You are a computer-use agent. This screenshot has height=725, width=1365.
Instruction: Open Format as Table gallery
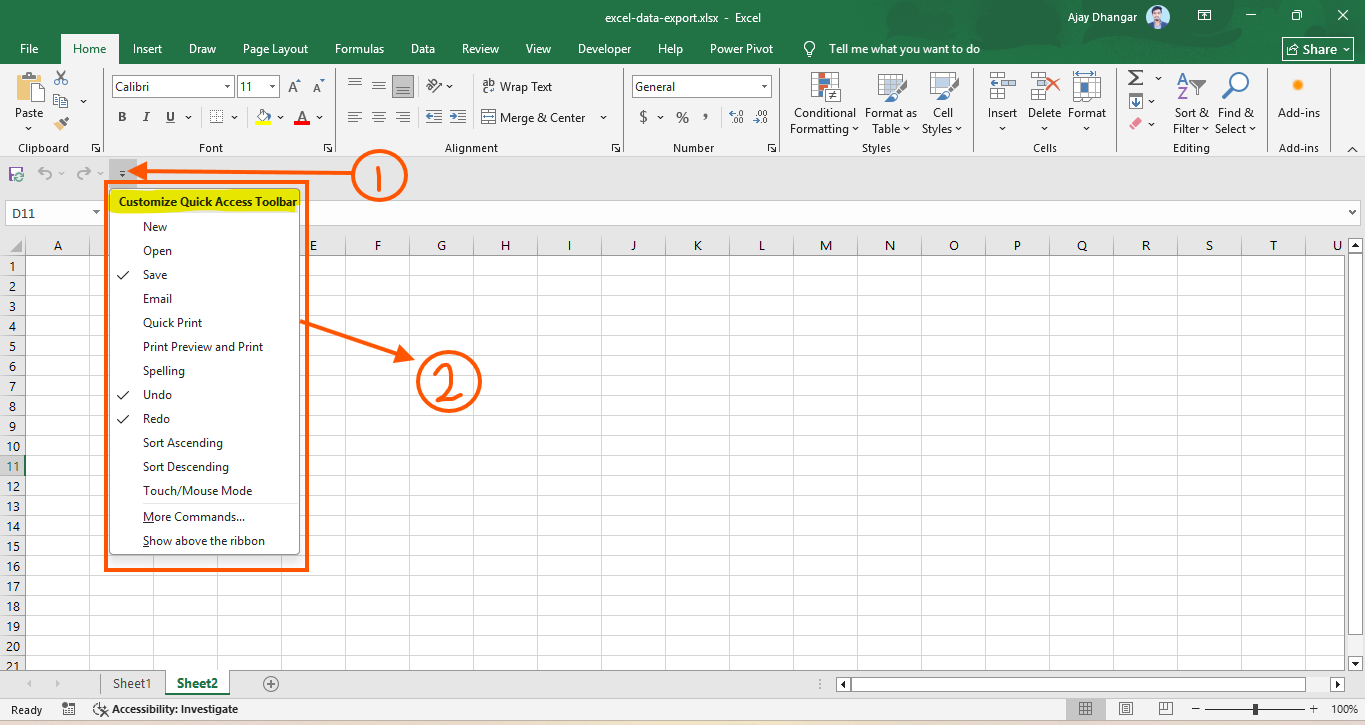[891, 104]
